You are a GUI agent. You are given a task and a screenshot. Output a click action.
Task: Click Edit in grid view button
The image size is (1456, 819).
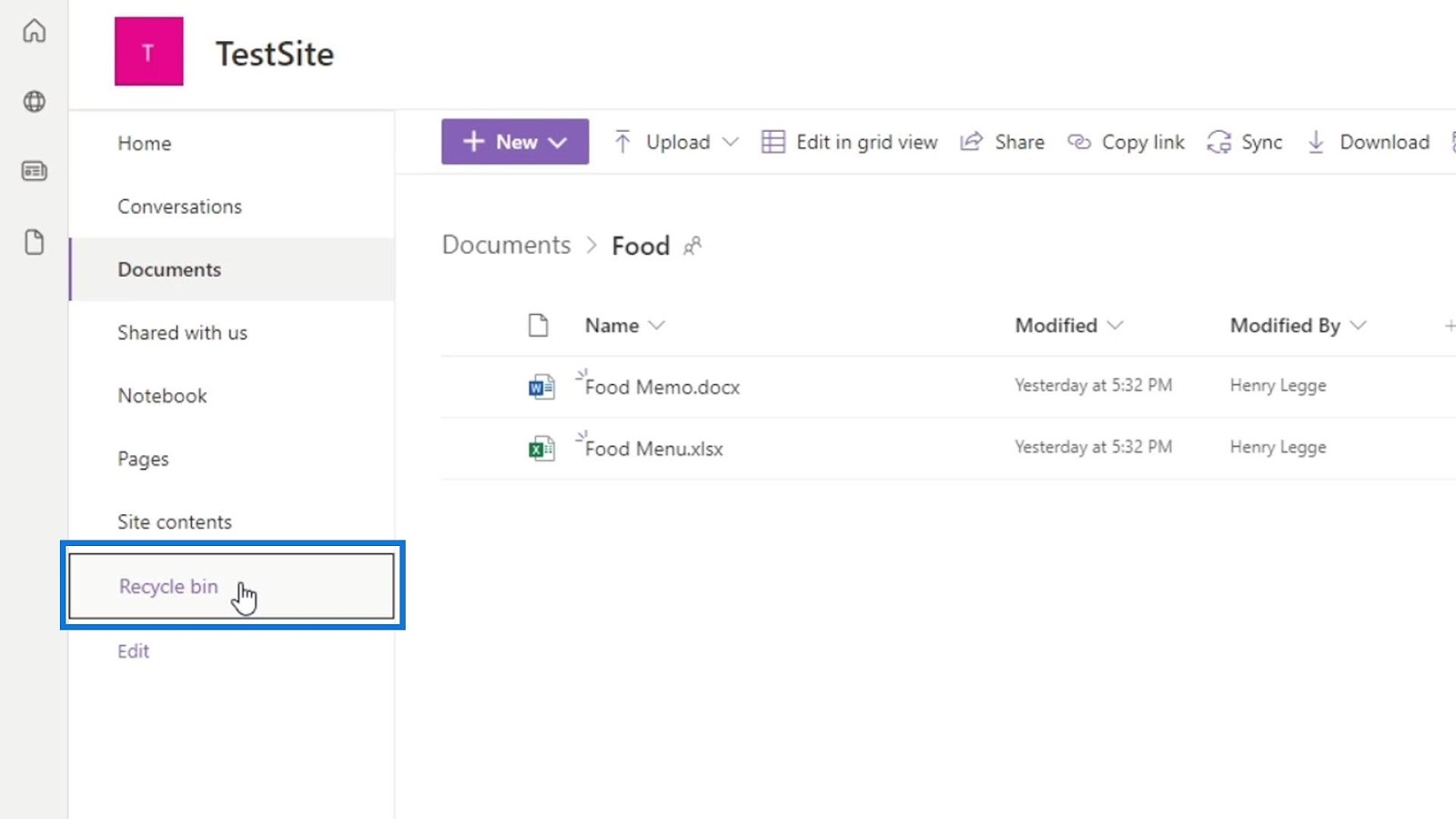point(850,142)
